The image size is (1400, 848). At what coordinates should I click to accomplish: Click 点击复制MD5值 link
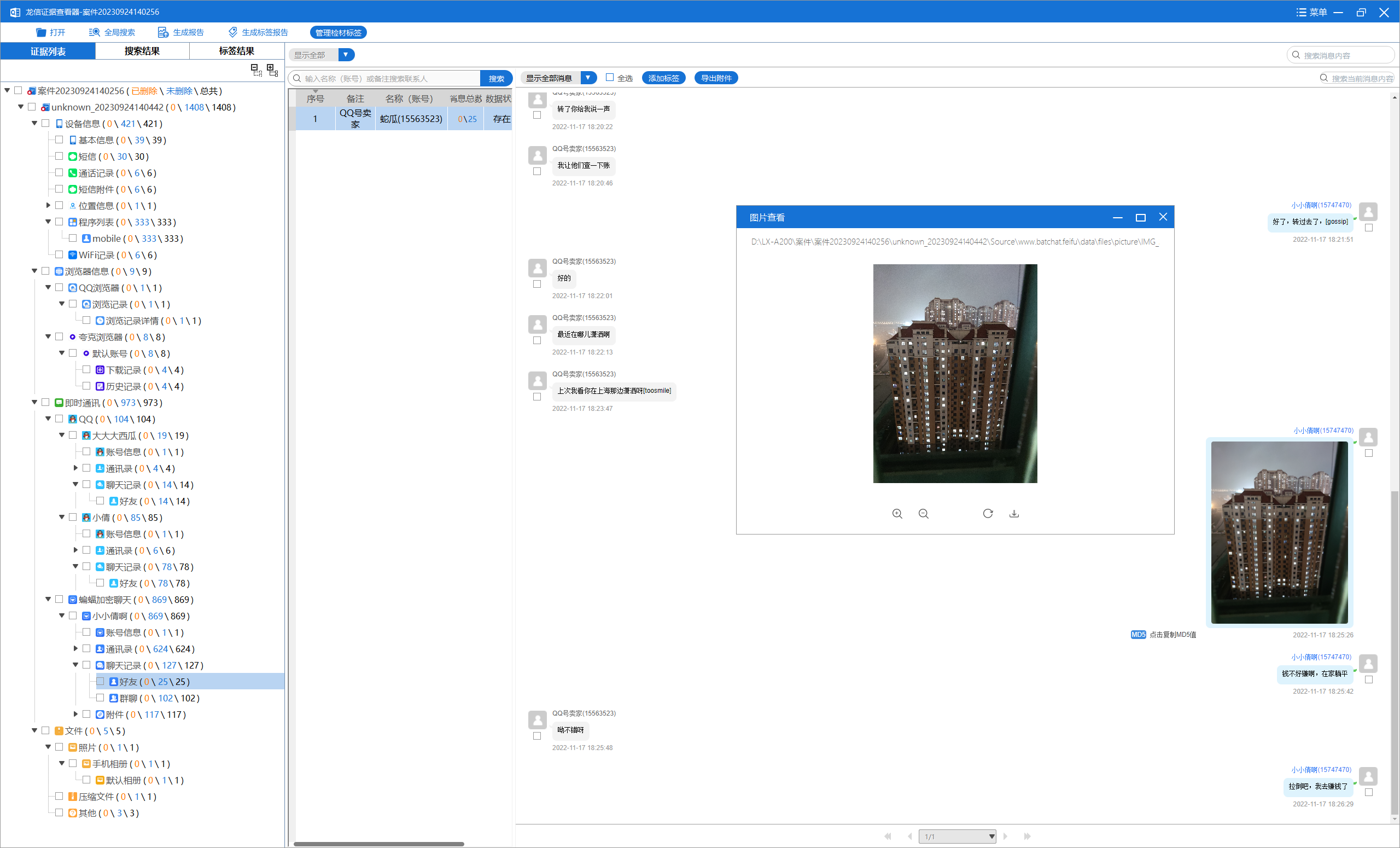point(1172,635)
